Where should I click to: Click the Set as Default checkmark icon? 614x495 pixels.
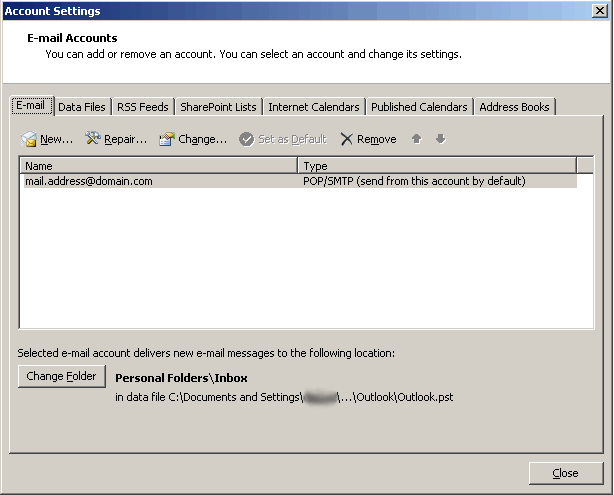246,139
